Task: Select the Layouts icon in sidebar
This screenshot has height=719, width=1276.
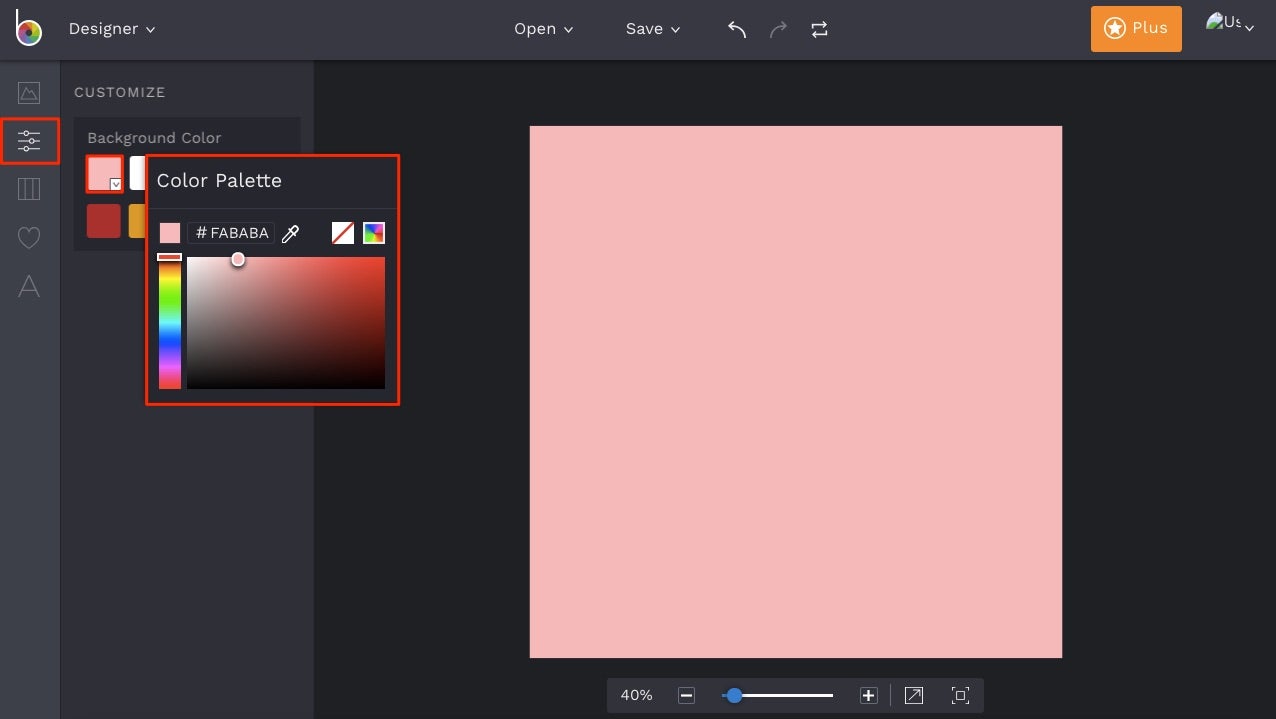Action: 29,188
